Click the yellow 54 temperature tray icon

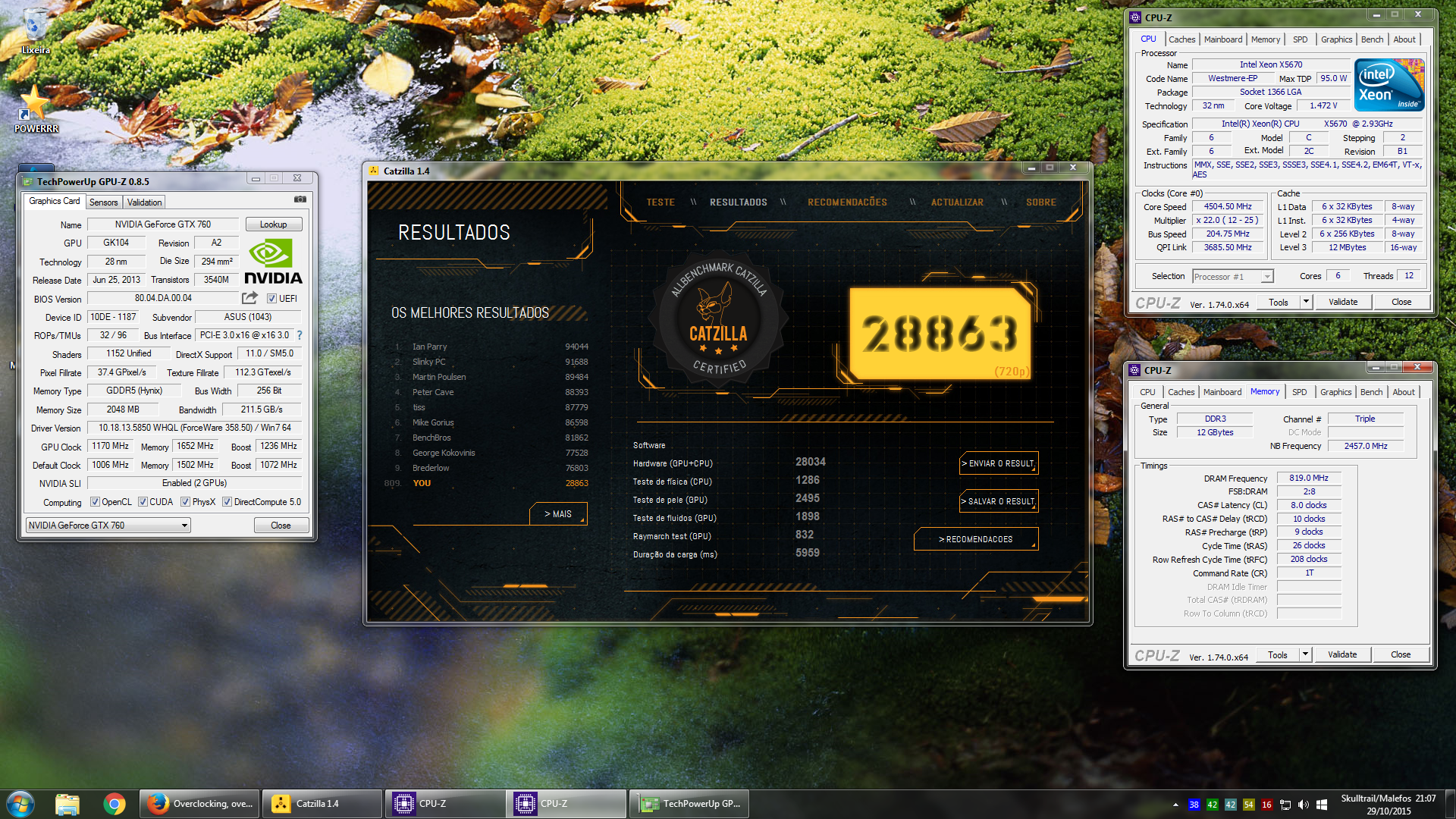(1249, 805)
